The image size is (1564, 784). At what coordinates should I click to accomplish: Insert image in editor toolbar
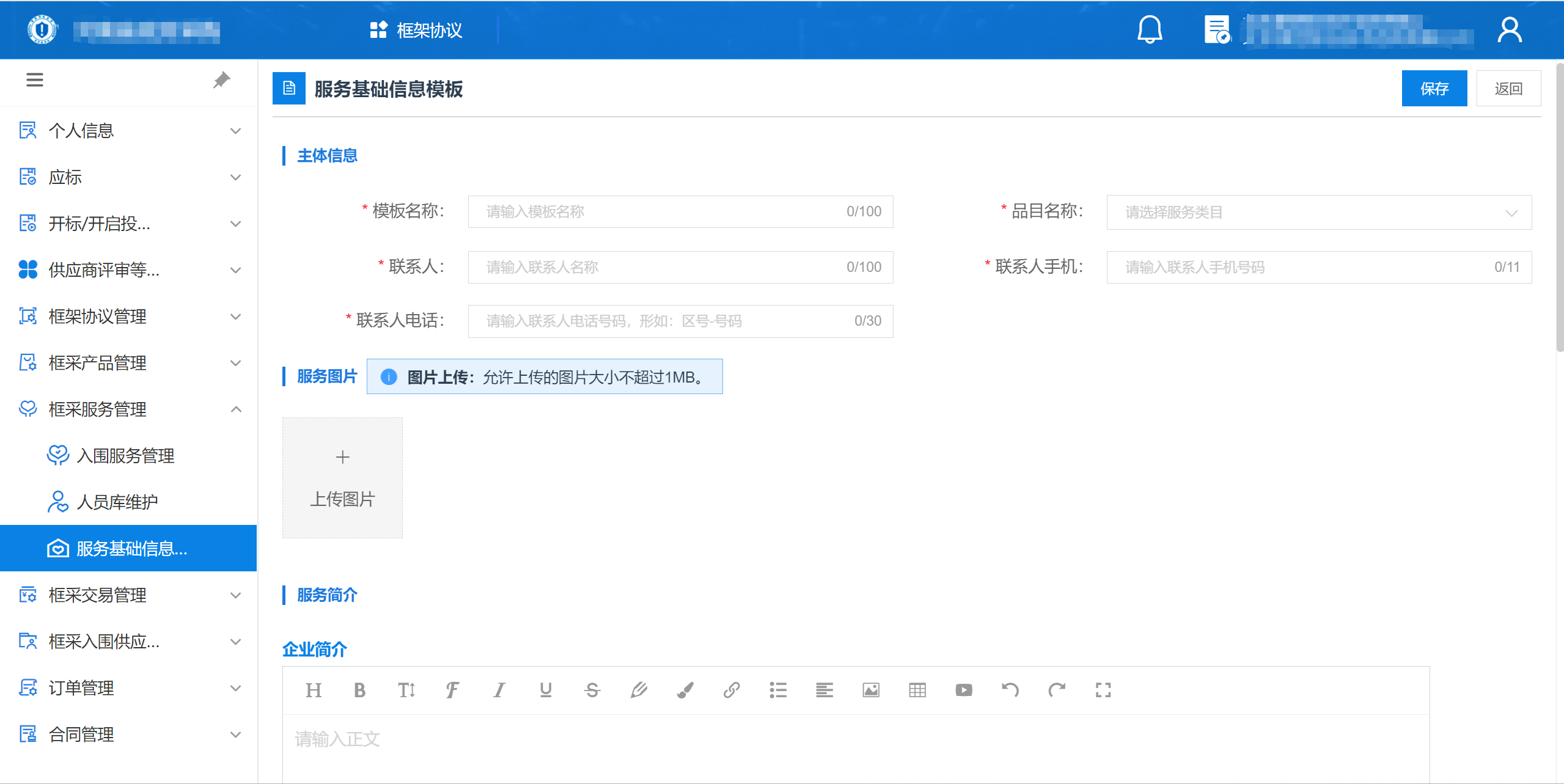pos(871,690)
